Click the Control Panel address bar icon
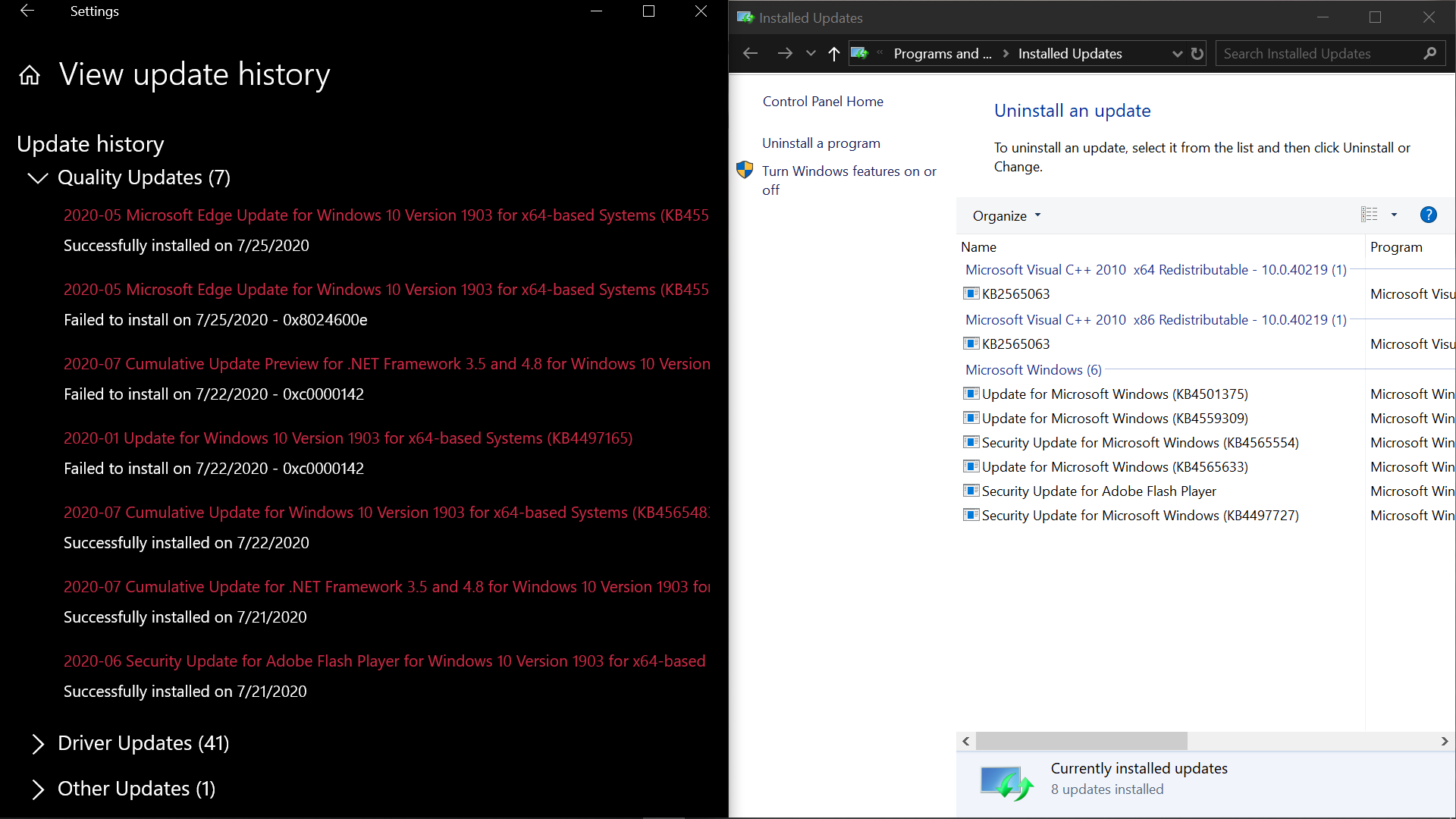The image size is (1456, 819). point(859,53)
